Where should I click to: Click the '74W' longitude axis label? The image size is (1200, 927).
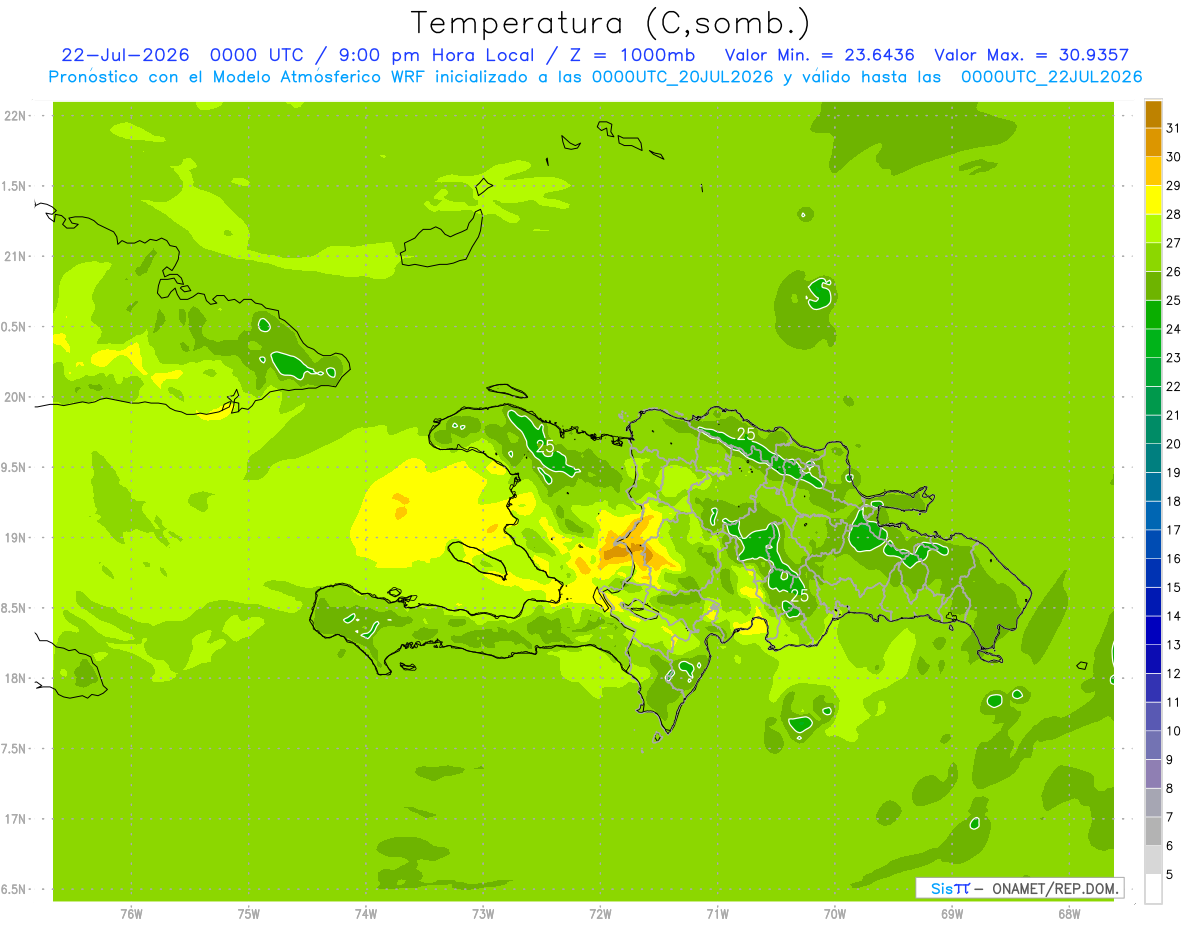tap(366, 914)
